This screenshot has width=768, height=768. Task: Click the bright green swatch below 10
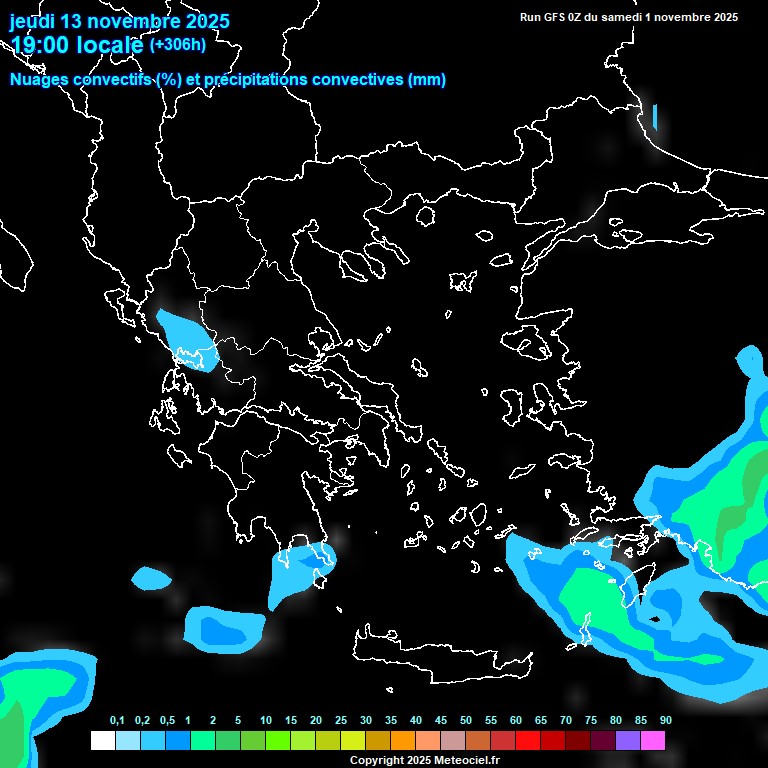pyautogui.click(x=277, y=740)
